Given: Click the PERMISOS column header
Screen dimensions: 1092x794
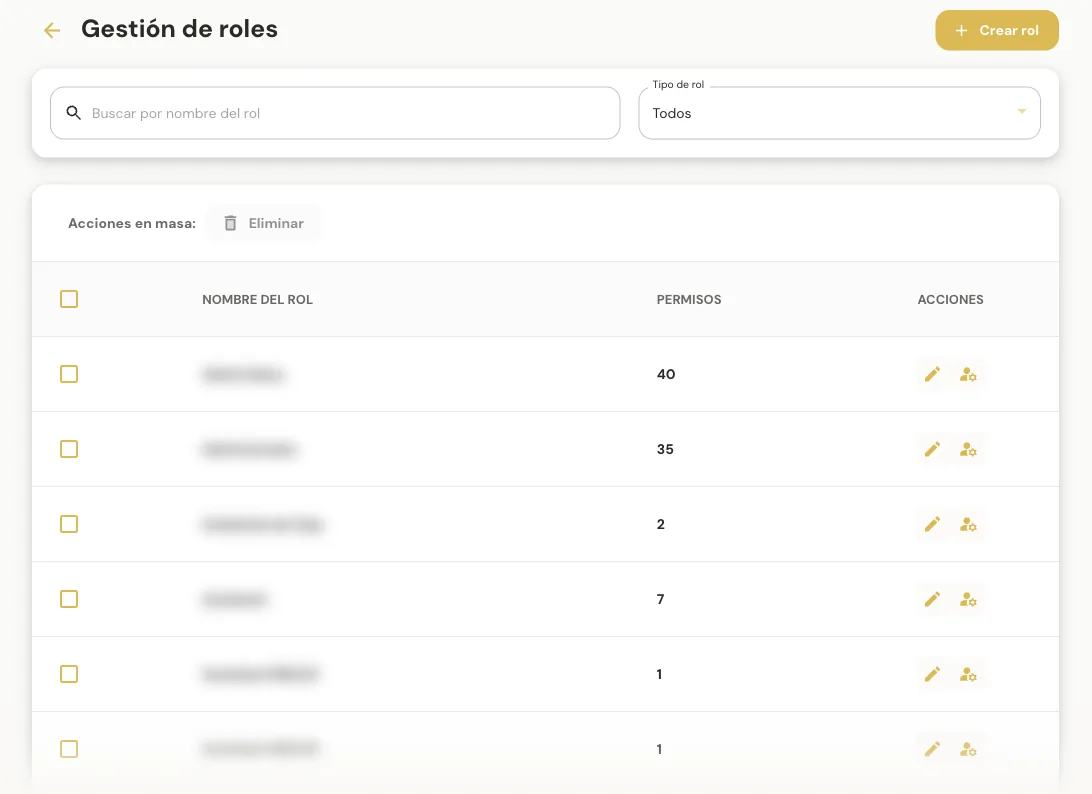Looking at the screenshot, I should coord(689,299).
